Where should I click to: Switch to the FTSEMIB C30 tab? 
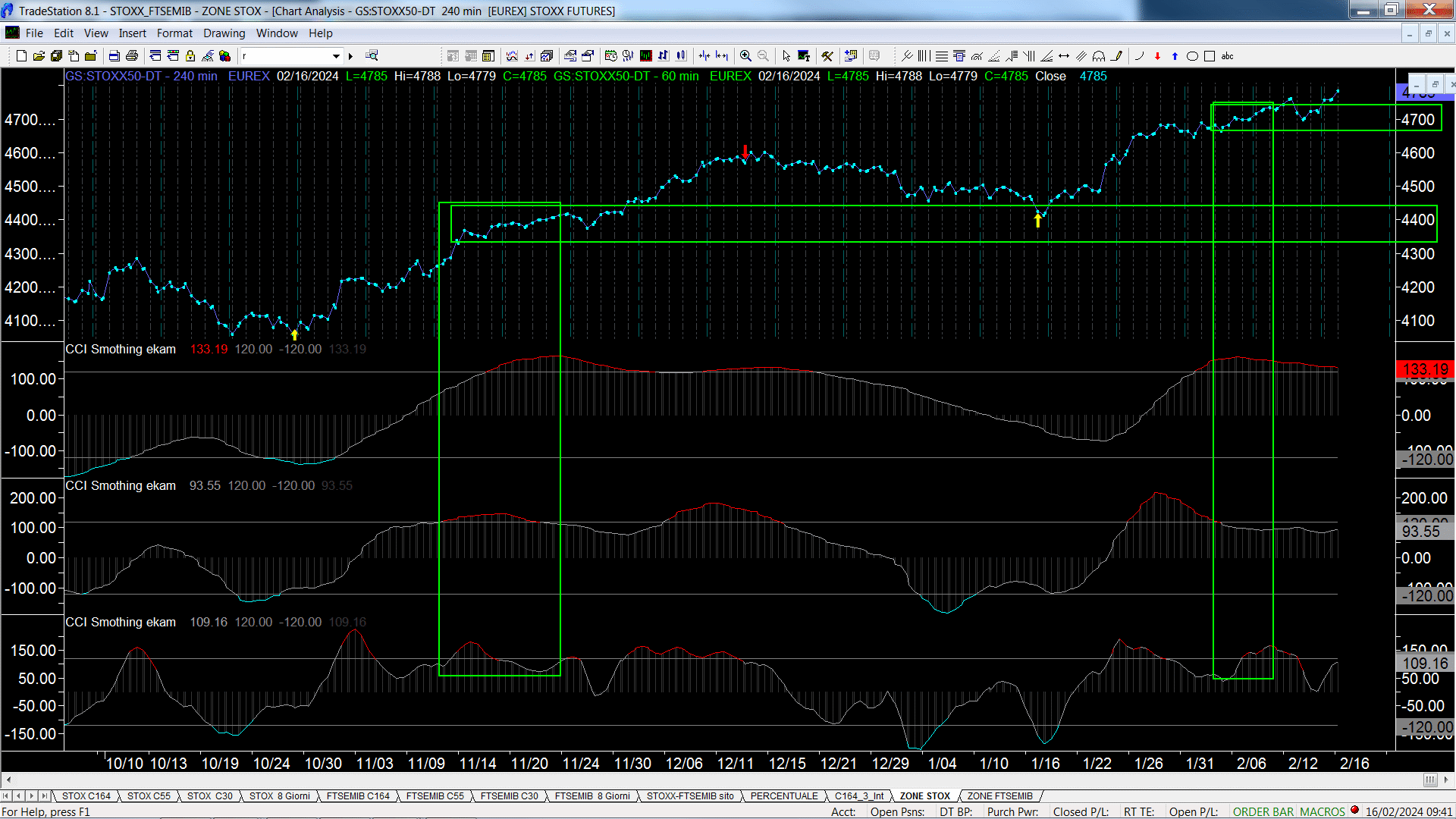(x=509, y=795)
